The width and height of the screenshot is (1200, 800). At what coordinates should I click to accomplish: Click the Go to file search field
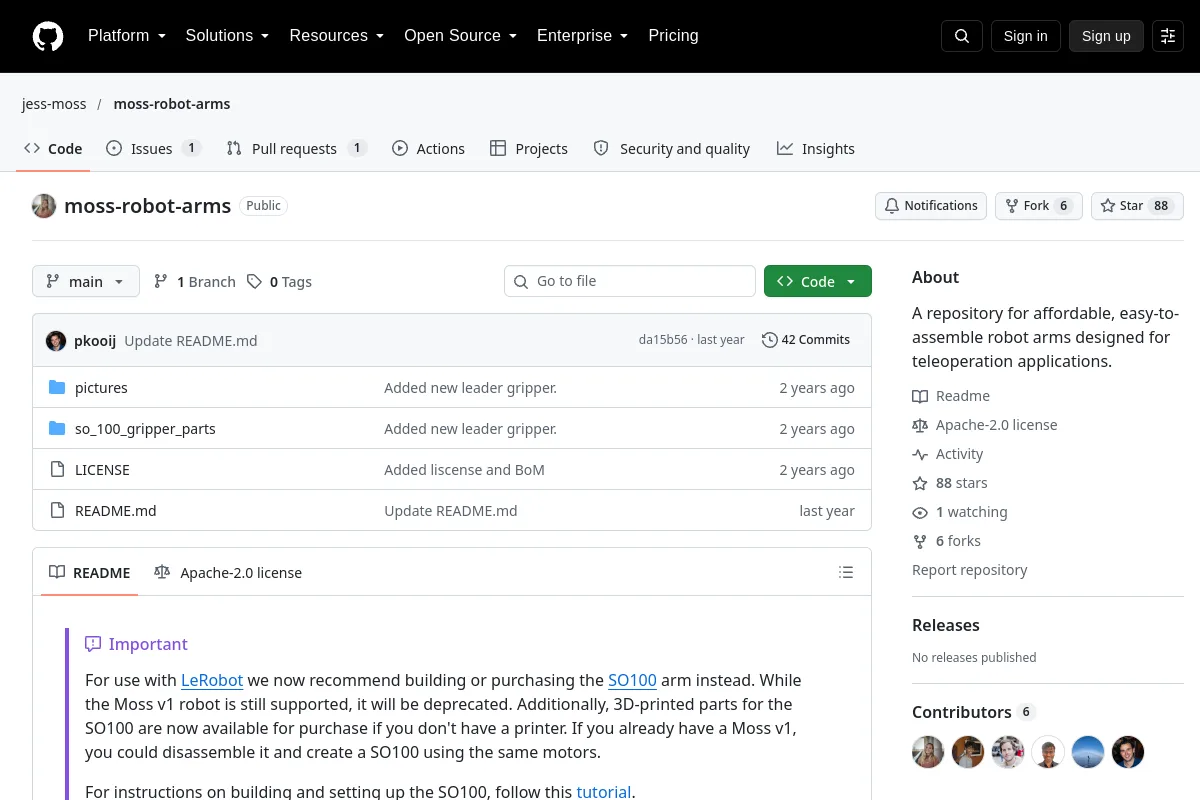[630, 281]
